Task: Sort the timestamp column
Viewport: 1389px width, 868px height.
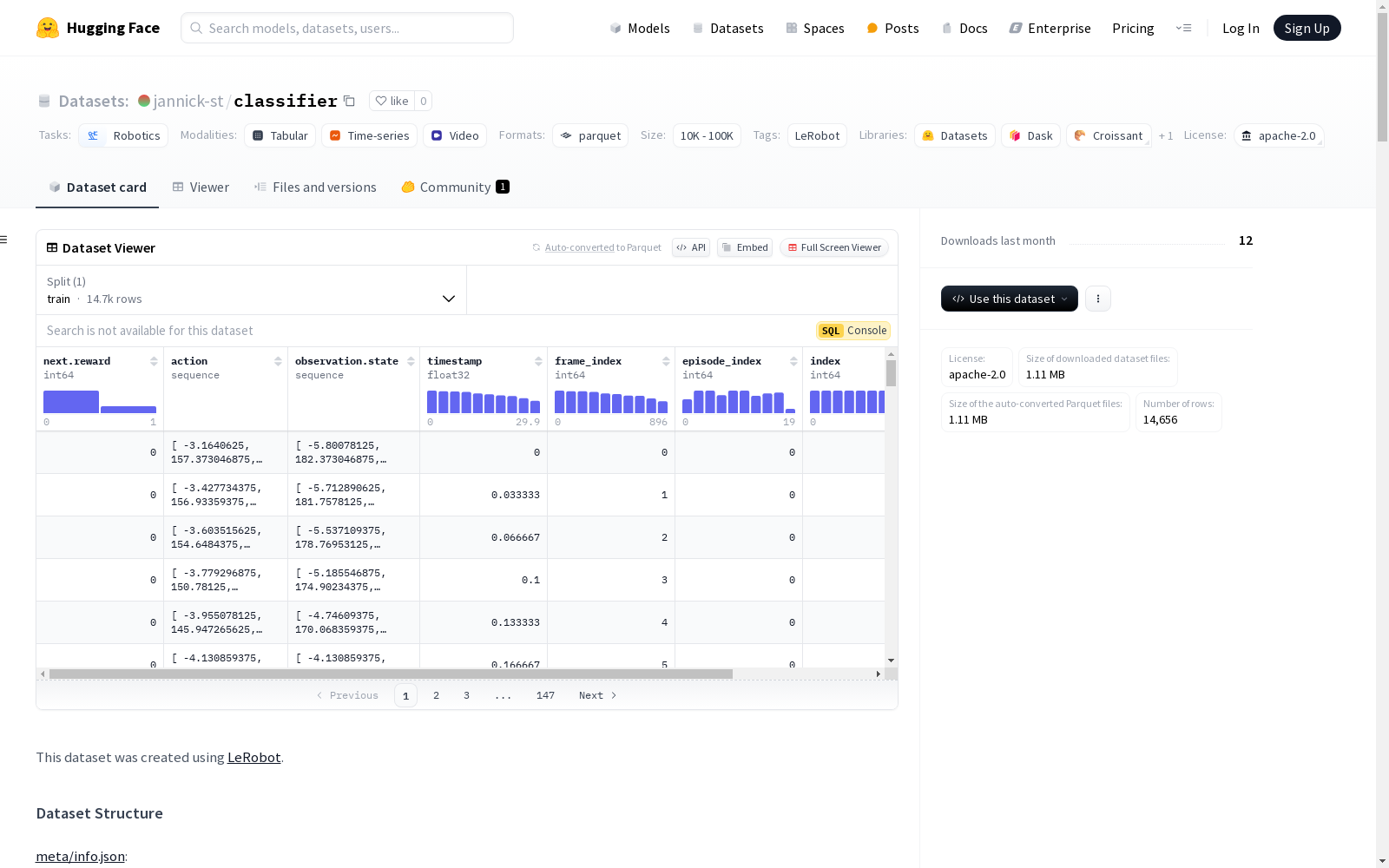Action: tap(538, 361)
